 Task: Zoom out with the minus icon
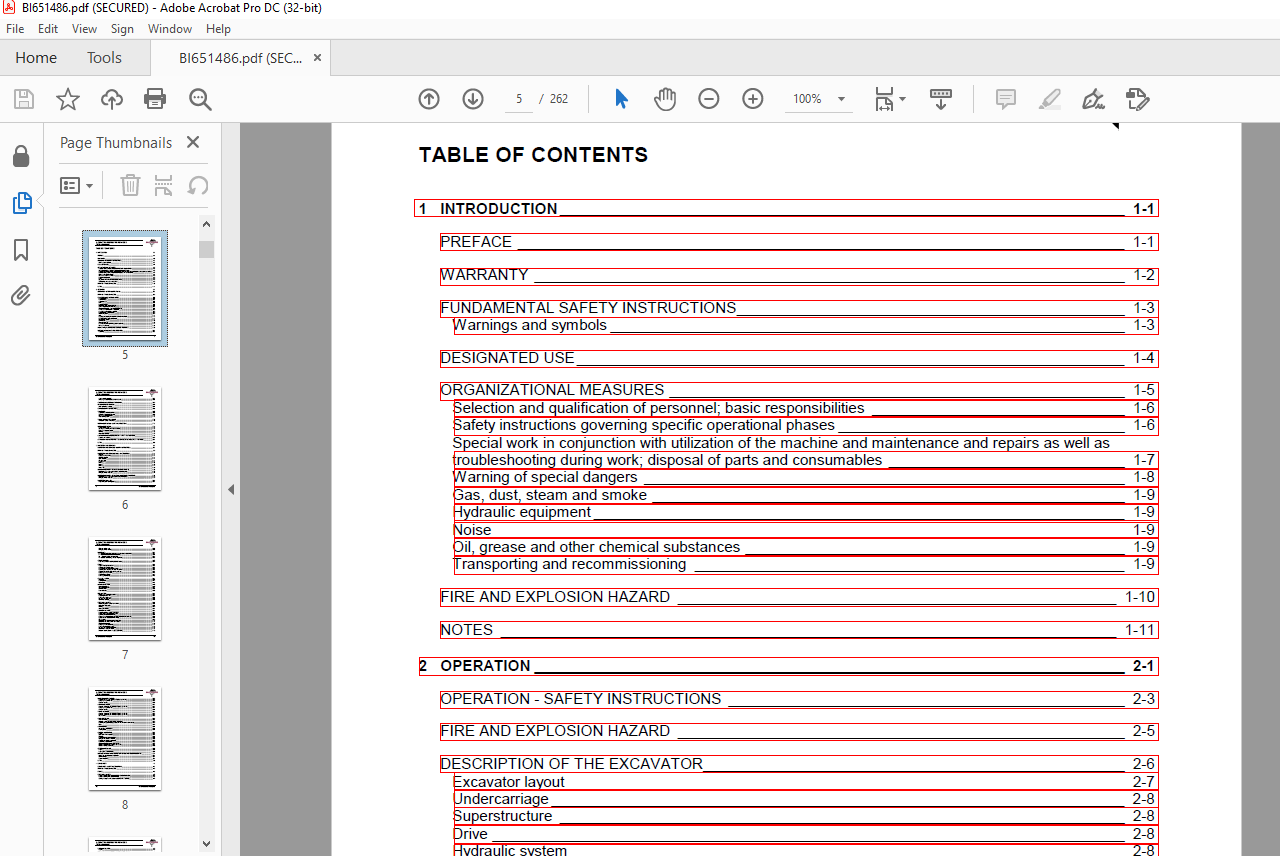point(709,99)
